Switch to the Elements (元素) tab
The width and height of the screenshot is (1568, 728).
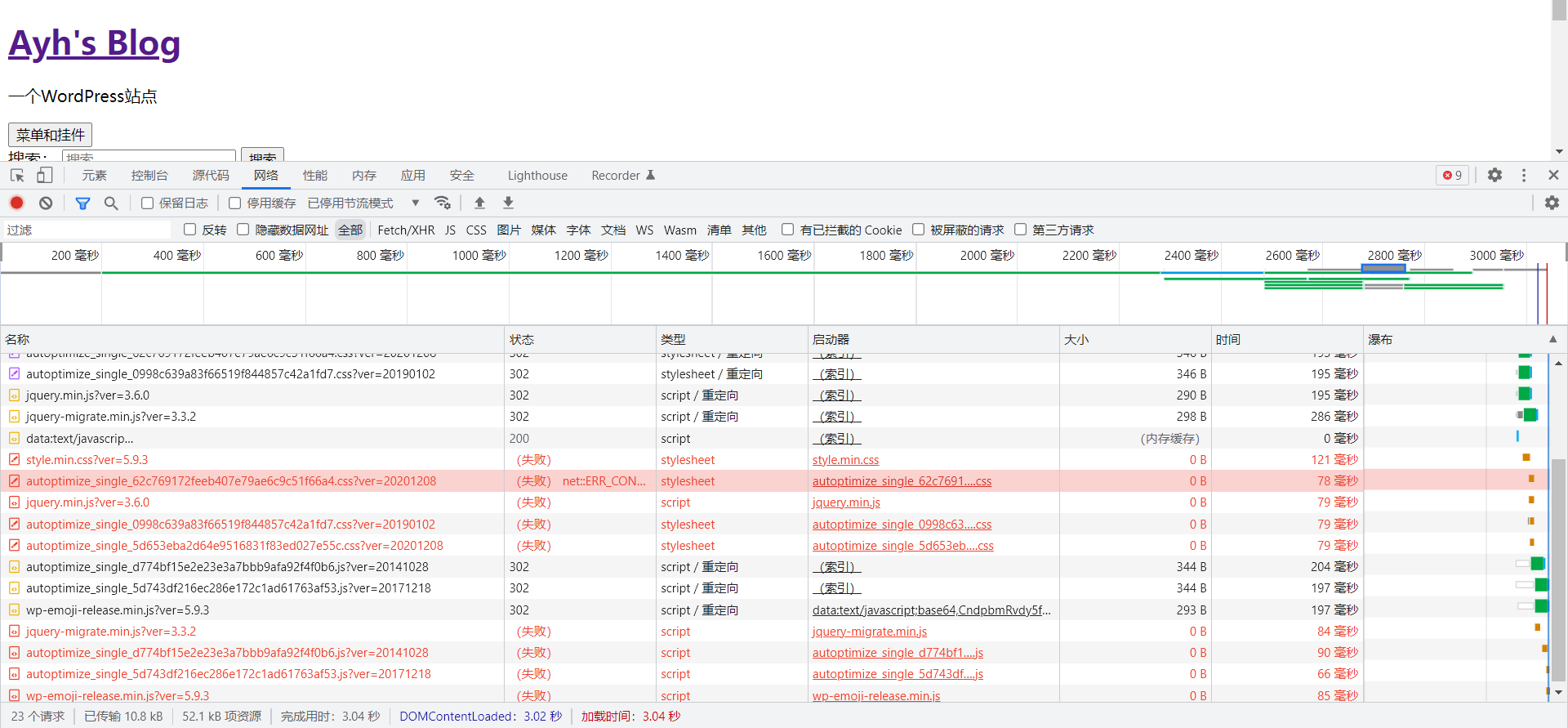coord(94,175)
